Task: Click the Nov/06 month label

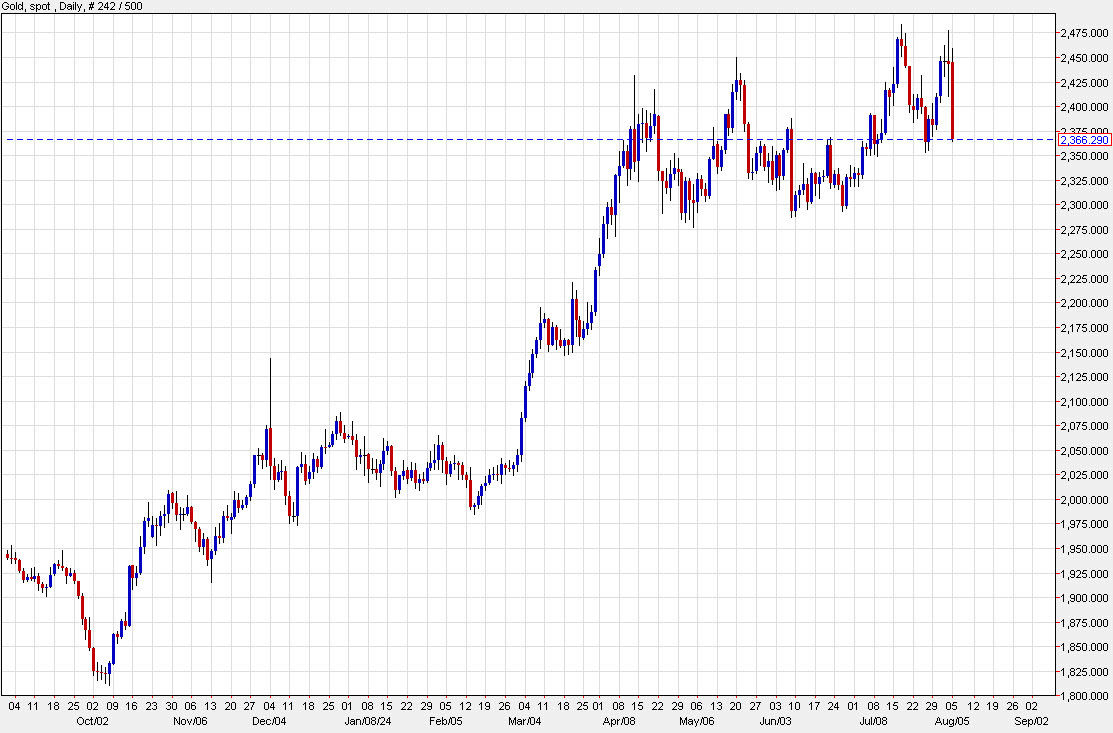Action: [190, 721]
